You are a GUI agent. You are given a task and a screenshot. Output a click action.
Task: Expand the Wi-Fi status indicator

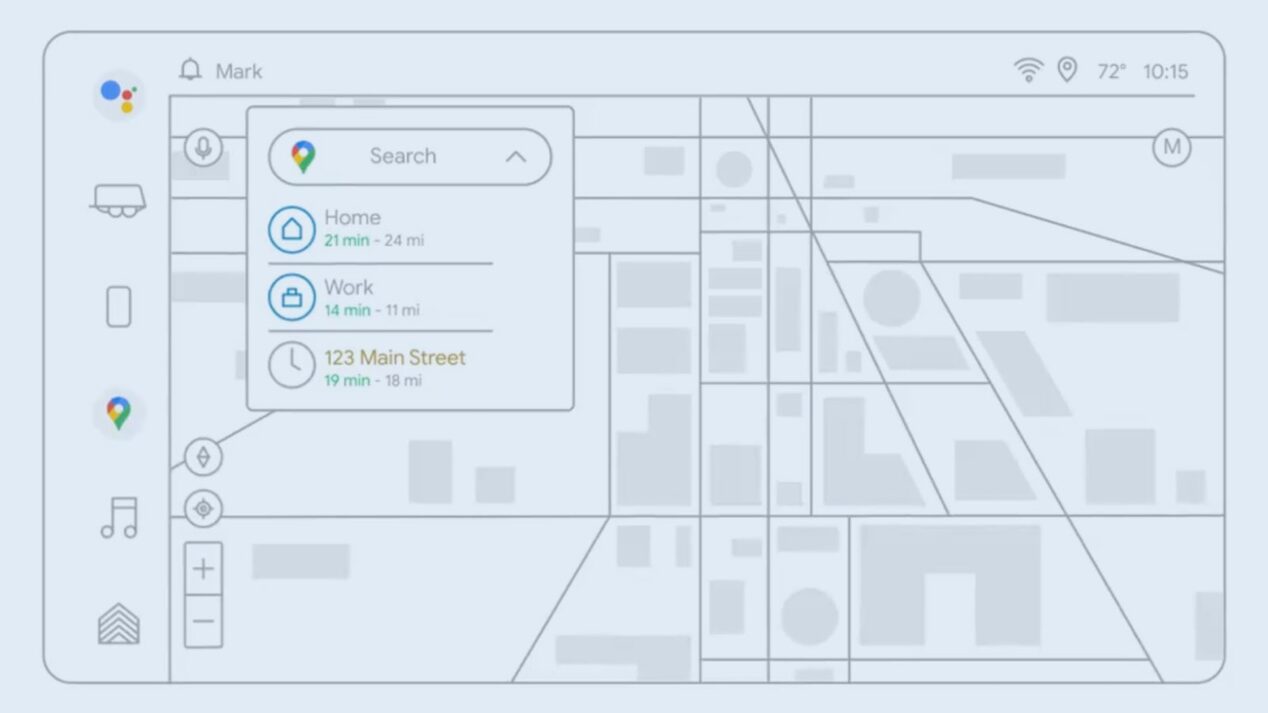tap(1029, 70)
